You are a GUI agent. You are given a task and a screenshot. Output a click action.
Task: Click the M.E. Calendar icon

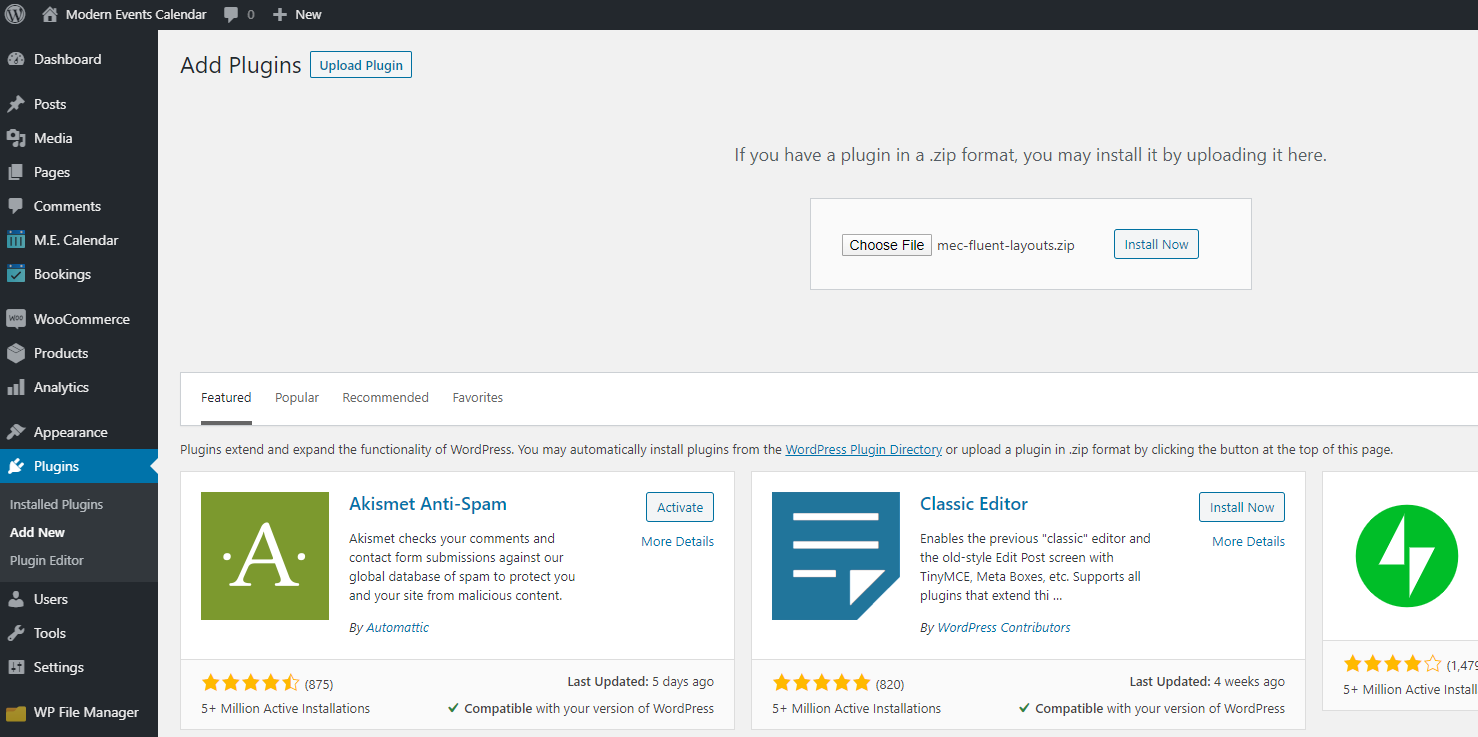16,240
